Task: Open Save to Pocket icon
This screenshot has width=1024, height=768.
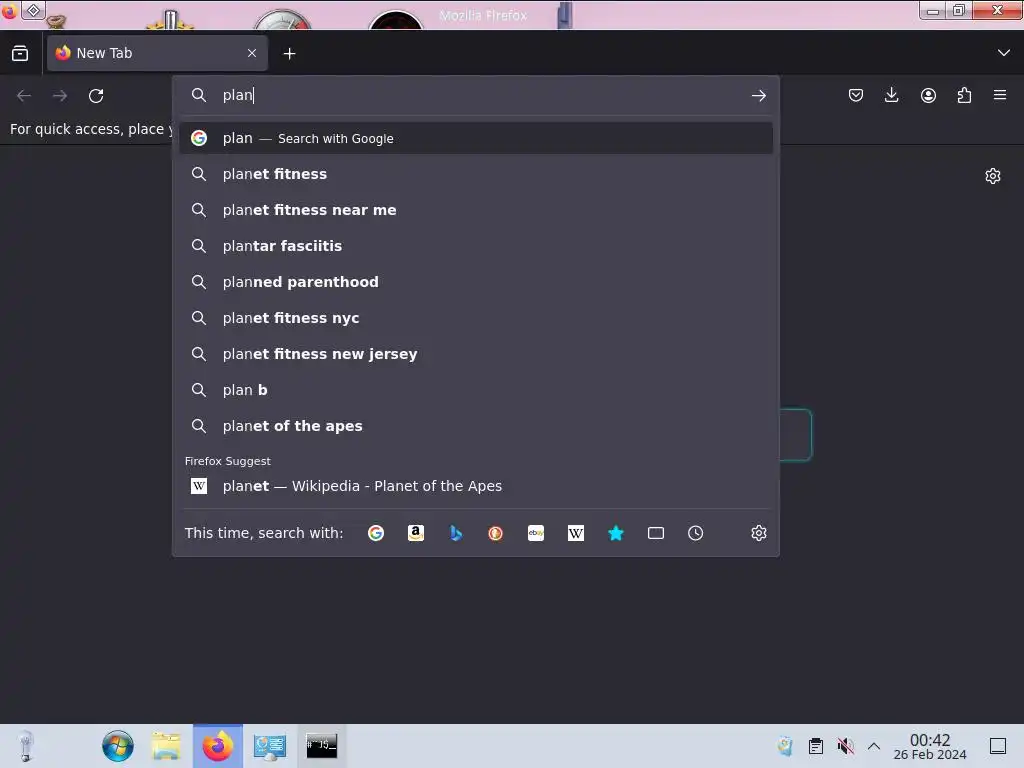Action: pyautogui.click(x=856, y=95)
